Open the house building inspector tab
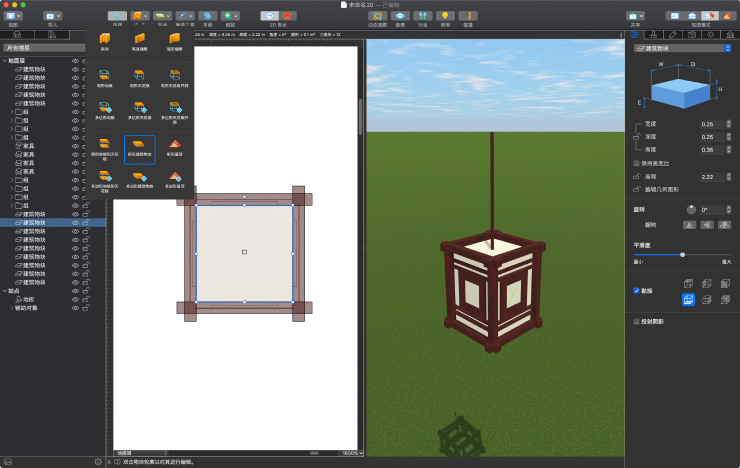 (x=730, y=35)
